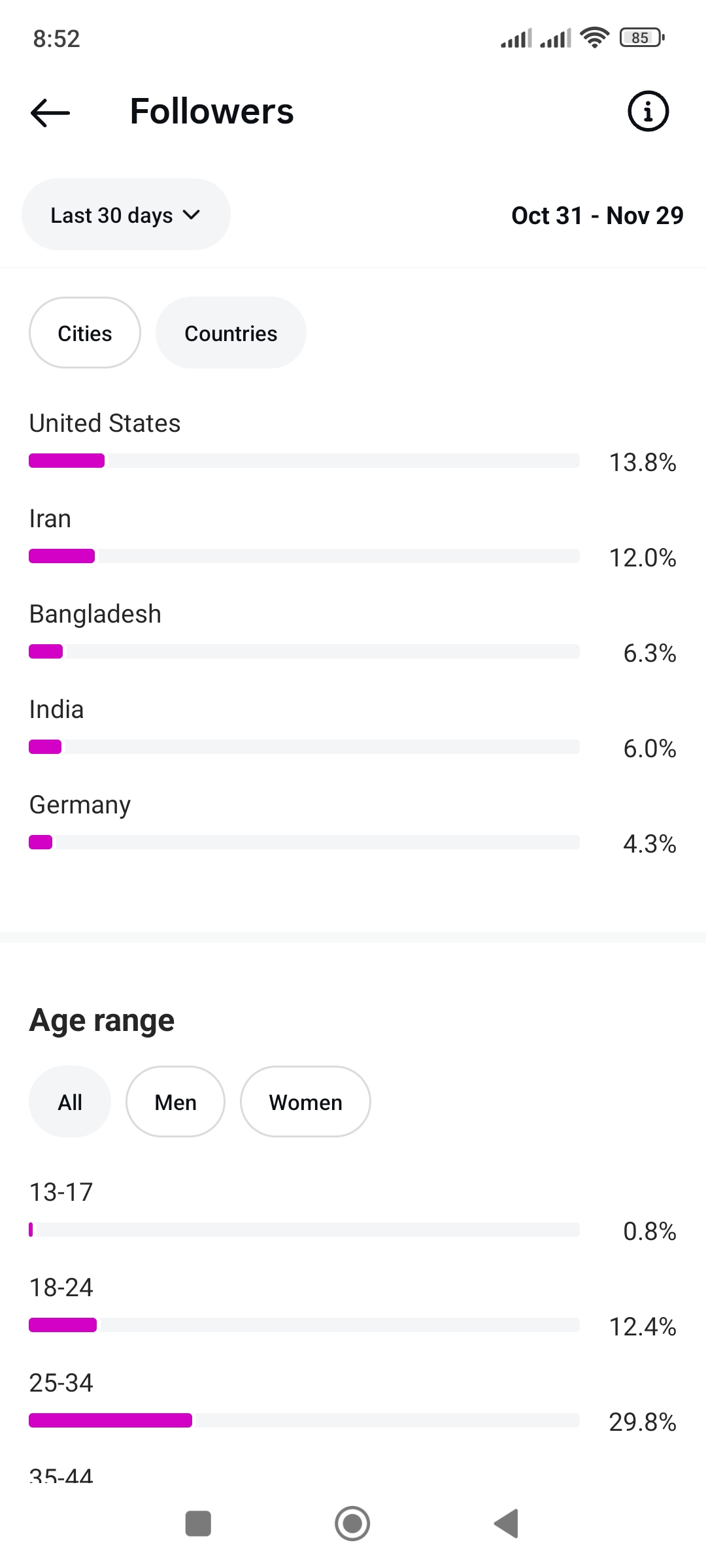Viewport: 706px width, 1568px height.
Task: Filter age range by Women
Action: [305, 1102]
